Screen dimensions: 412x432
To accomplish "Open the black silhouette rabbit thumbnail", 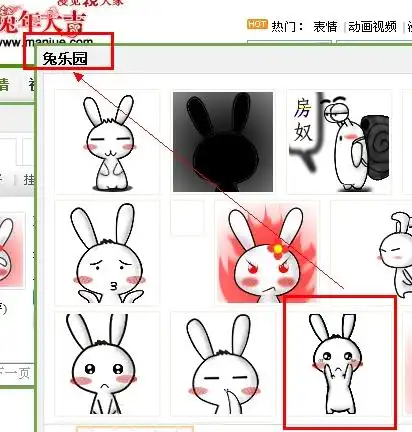I will pos(223,142).
